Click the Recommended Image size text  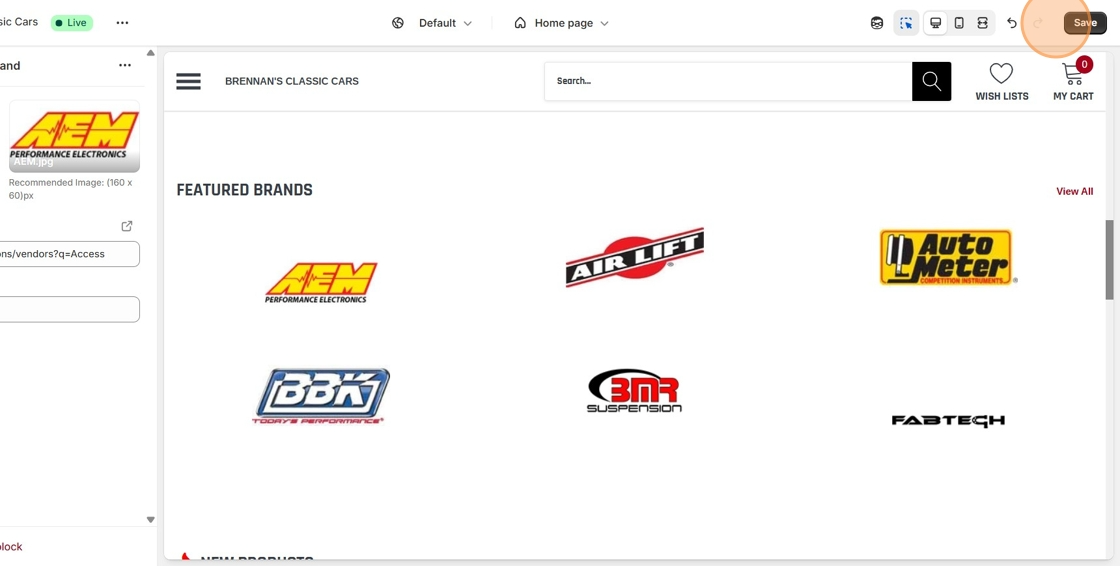[70, 189]
